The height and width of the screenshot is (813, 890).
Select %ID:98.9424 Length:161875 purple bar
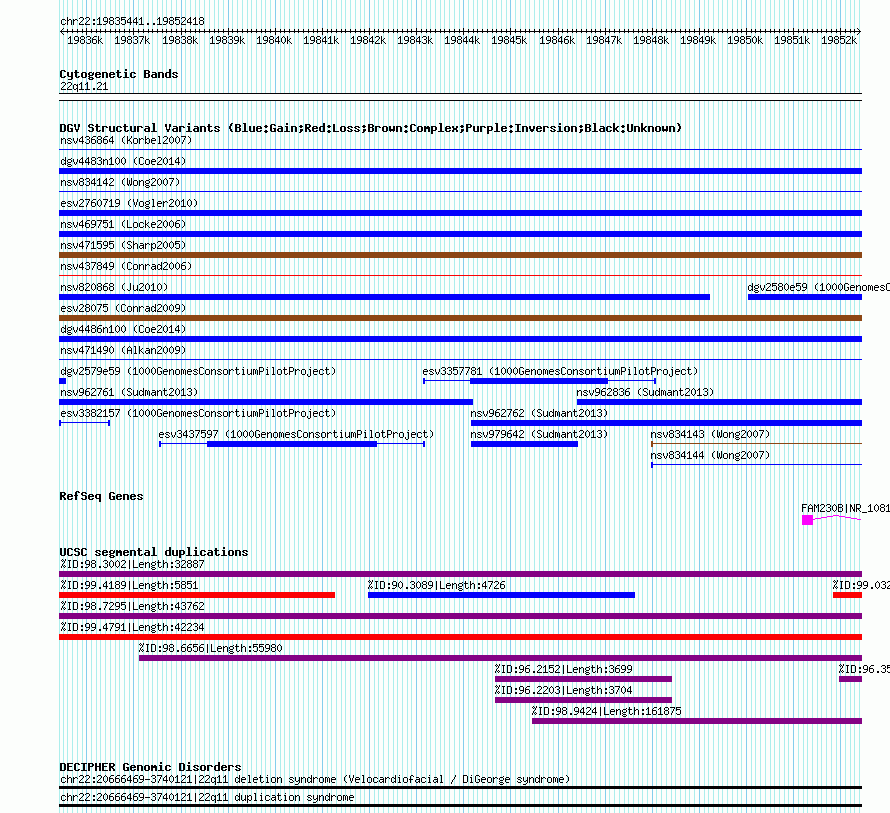click(x=697, y=721)
